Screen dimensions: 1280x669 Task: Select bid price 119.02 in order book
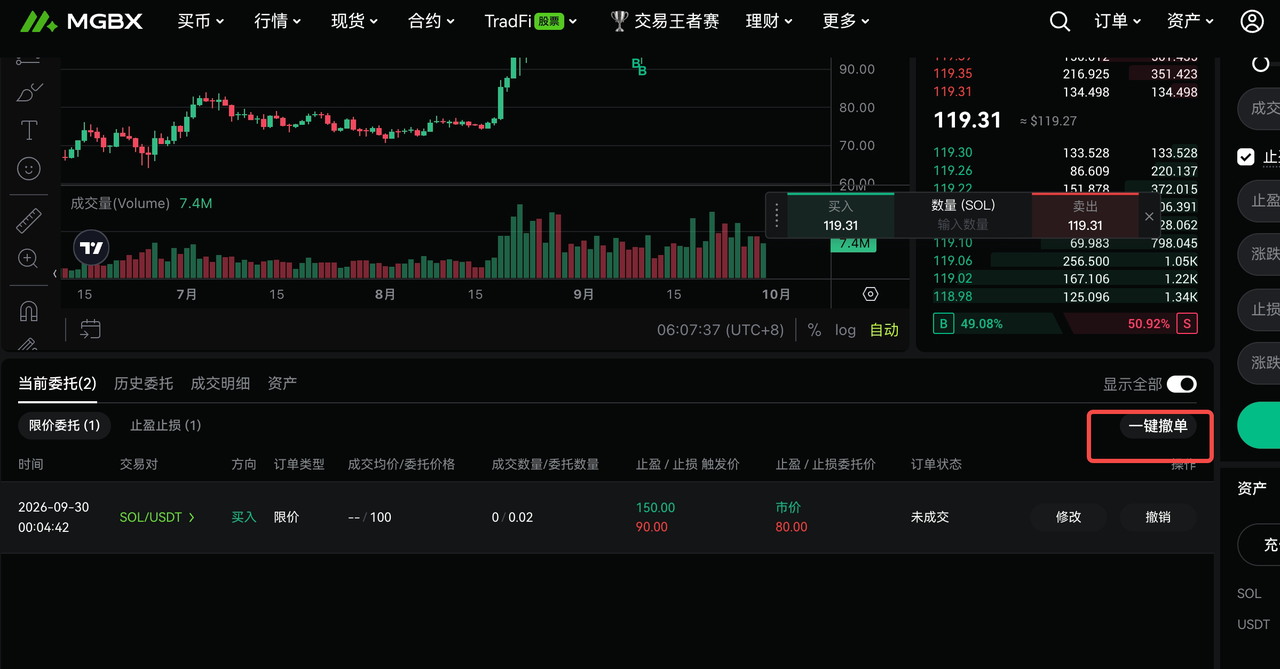pyautogui.click(x=952, y=279)
